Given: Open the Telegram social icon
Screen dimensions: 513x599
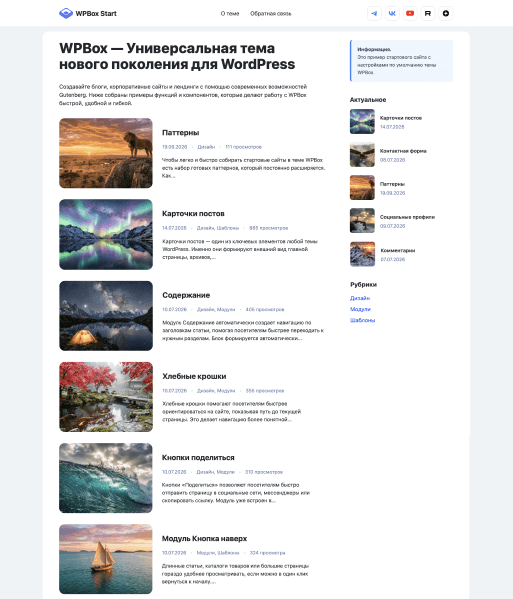Looking at the screenshot, I should (x=374, y=13).
